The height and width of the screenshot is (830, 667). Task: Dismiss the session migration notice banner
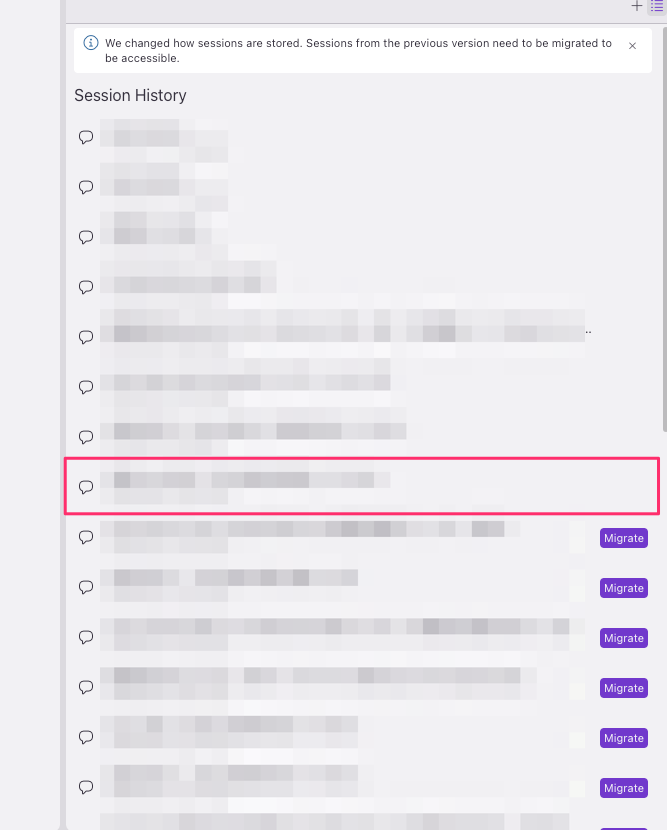click(x=632, y=46)
